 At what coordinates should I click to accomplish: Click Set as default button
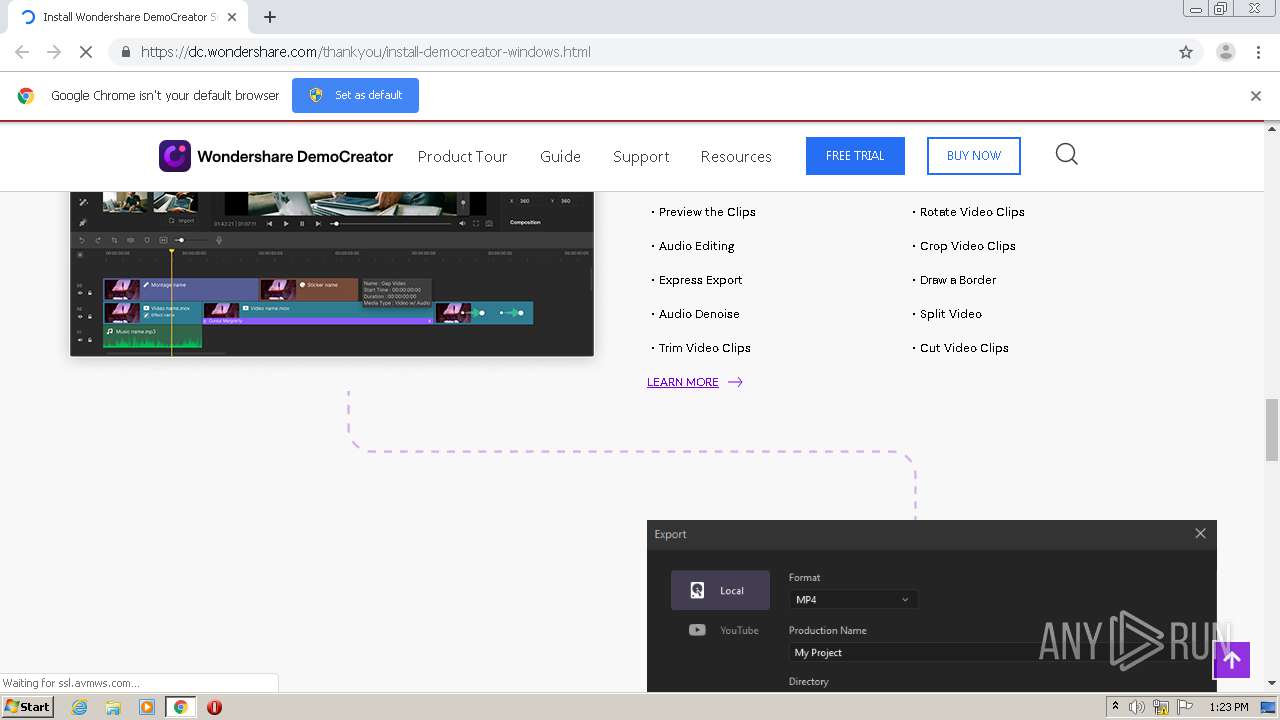(x=355, y=95)
